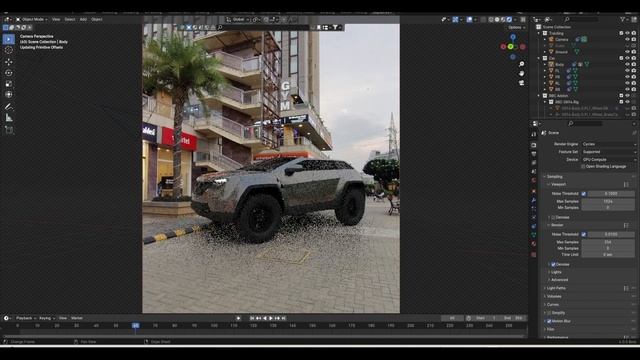Click the timeline playhead at frame 60
640x360 pixels.
pos(136,326)
